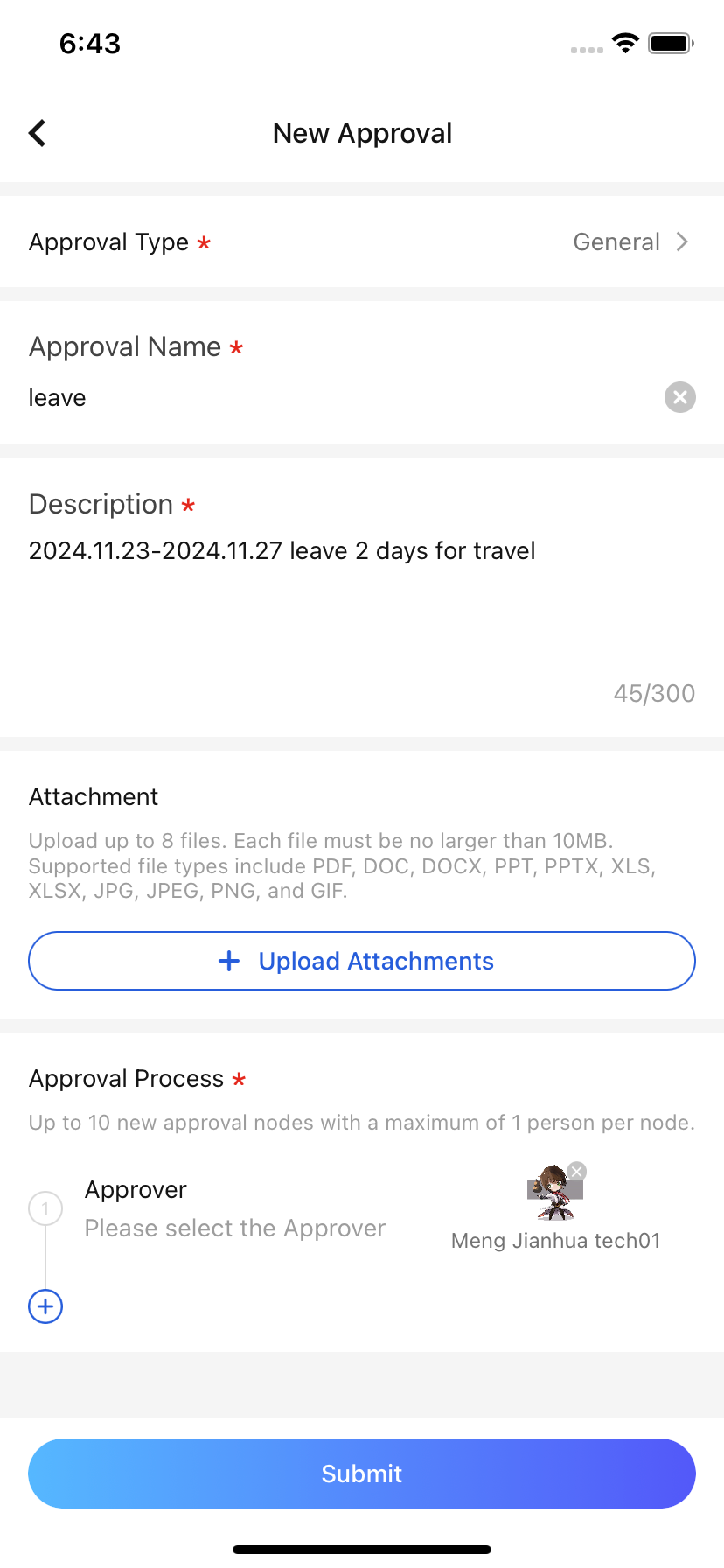Image resolution: width=724 pixels, height=1568 pixels.
Task: Tap the Wi-Fi status icon
Action: coord(625,43)
